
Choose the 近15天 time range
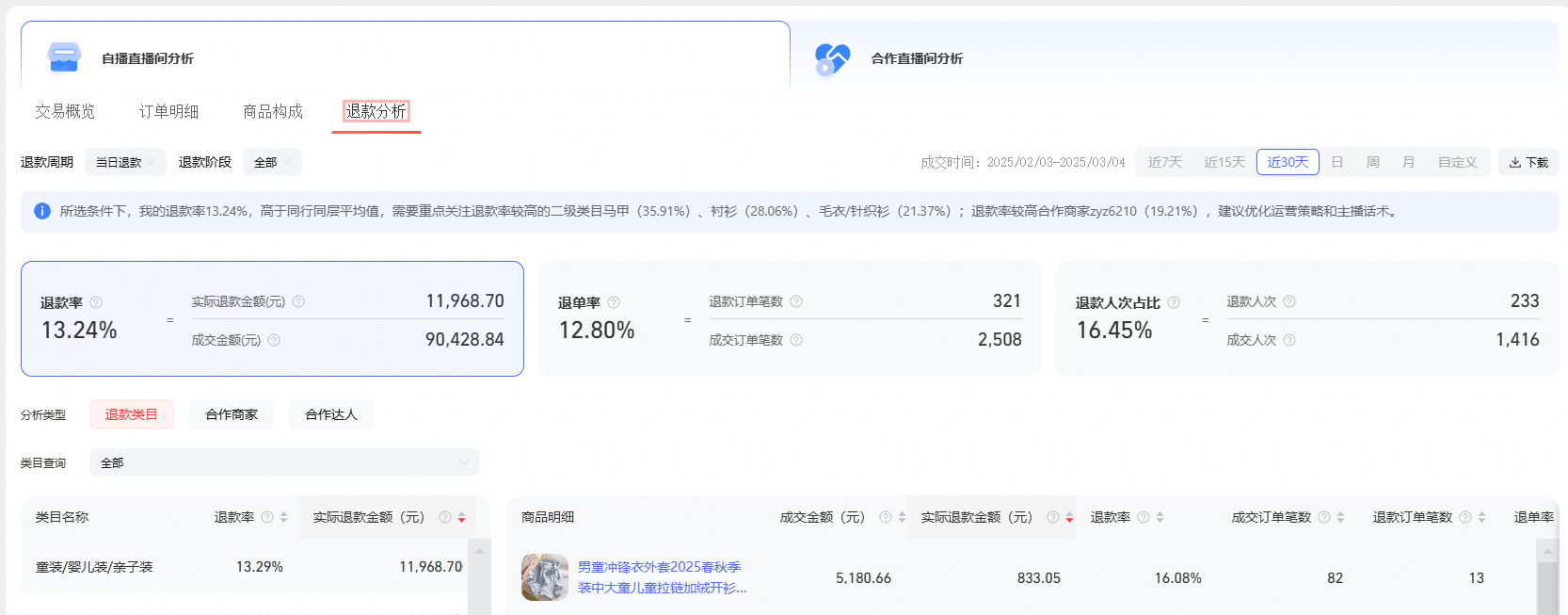[x=1224, y=162]
